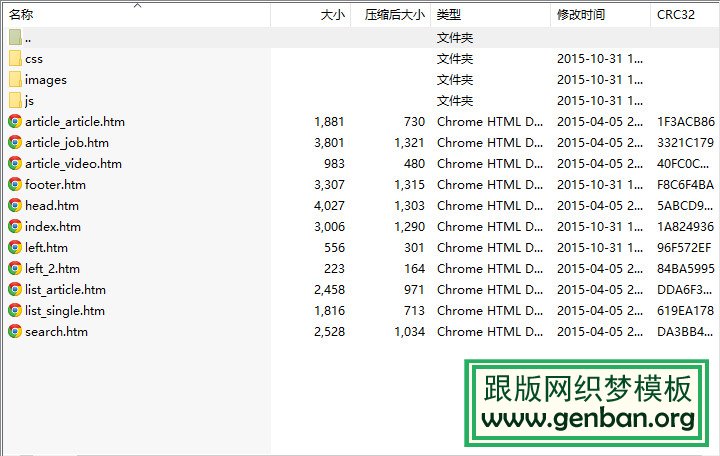Click compressed size value 1,321
This screenshot has height=456, width=720.
click(410, 143)
